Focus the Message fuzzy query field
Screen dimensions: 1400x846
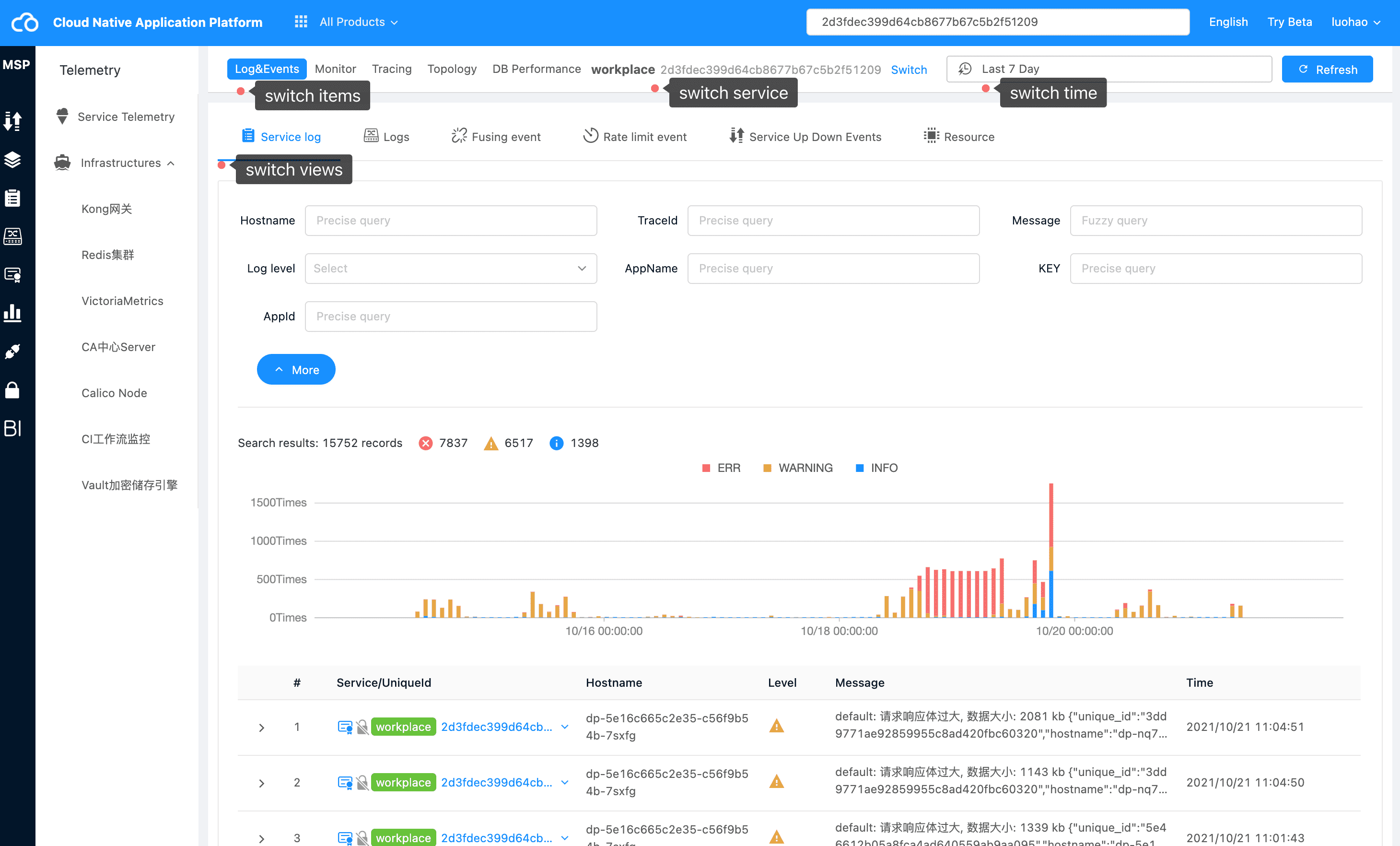(x=1216, y=221)
